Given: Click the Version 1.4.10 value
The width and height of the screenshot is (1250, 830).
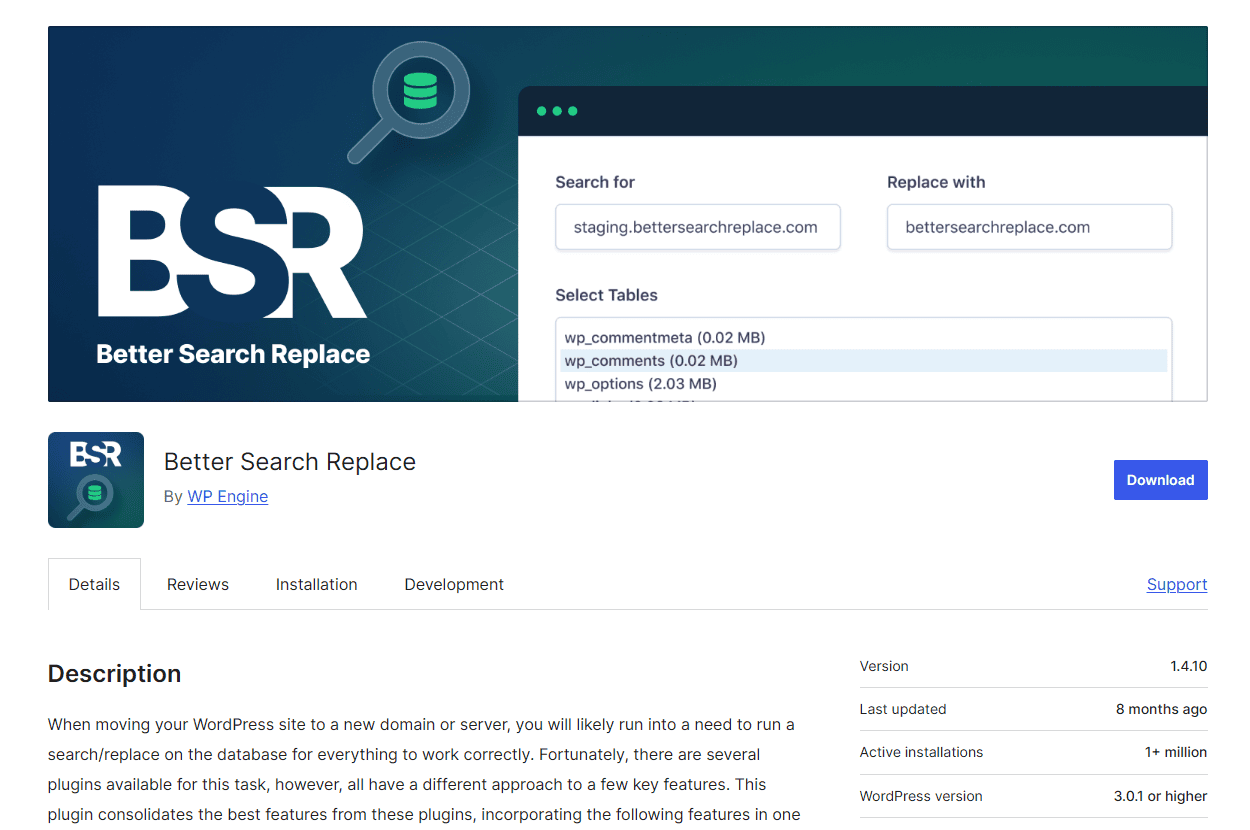Looking at the screenshot, I should (1188, 666).
